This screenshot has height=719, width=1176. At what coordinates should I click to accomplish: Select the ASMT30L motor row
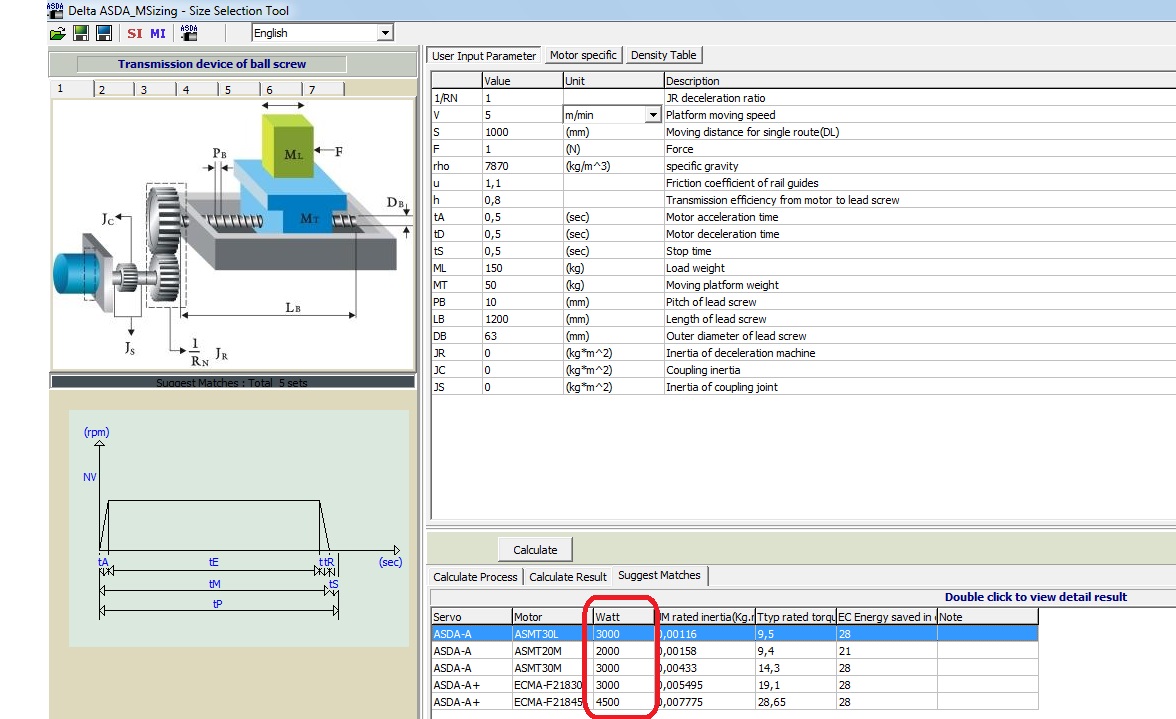[x=734, y=634]
